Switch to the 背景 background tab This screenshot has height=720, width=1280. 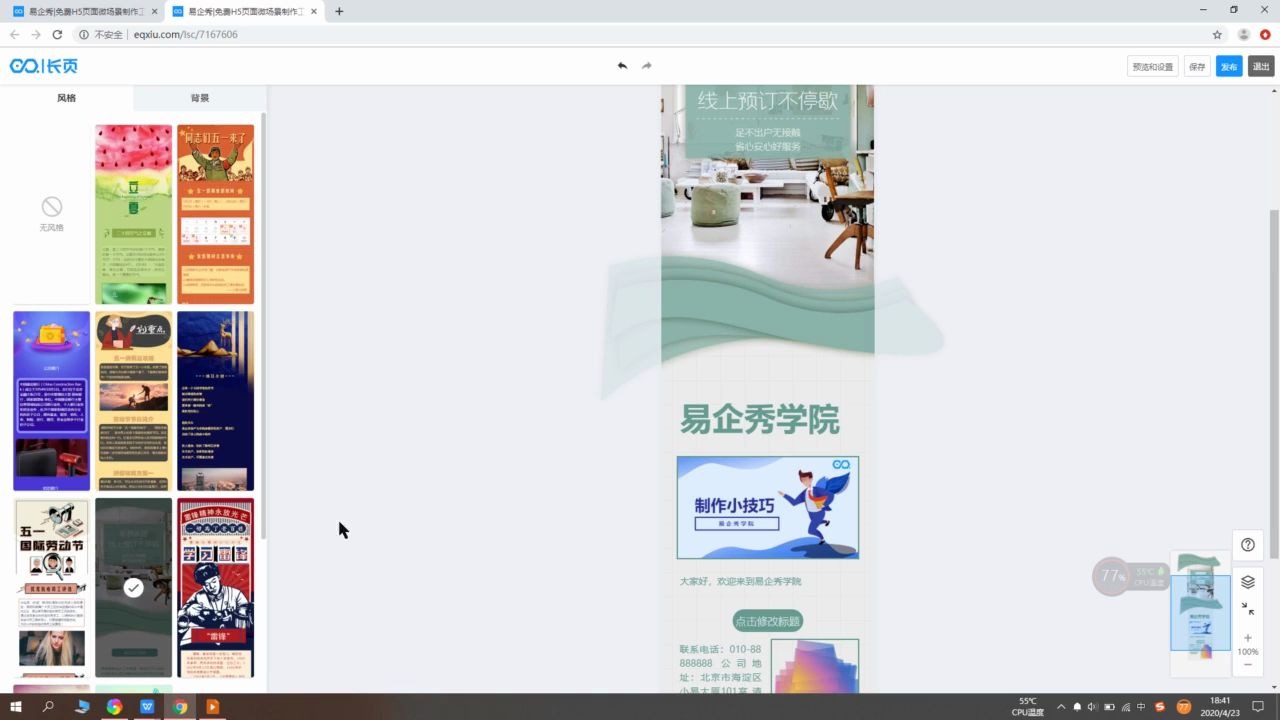pos(200,98)
